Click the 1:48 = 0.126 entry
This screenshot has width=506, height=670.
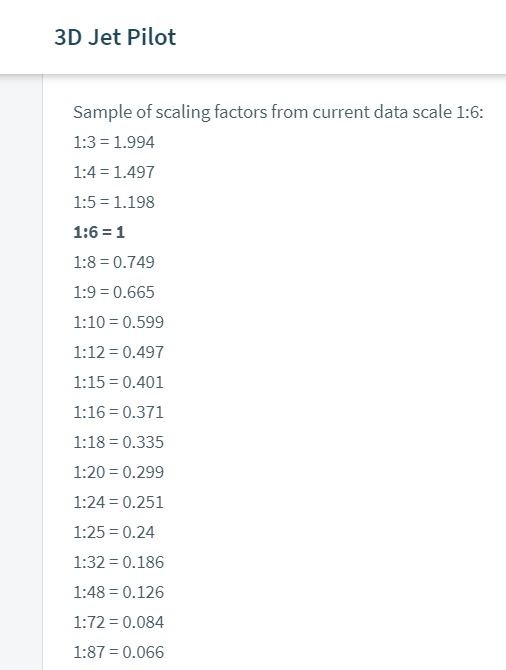(118, 592)
